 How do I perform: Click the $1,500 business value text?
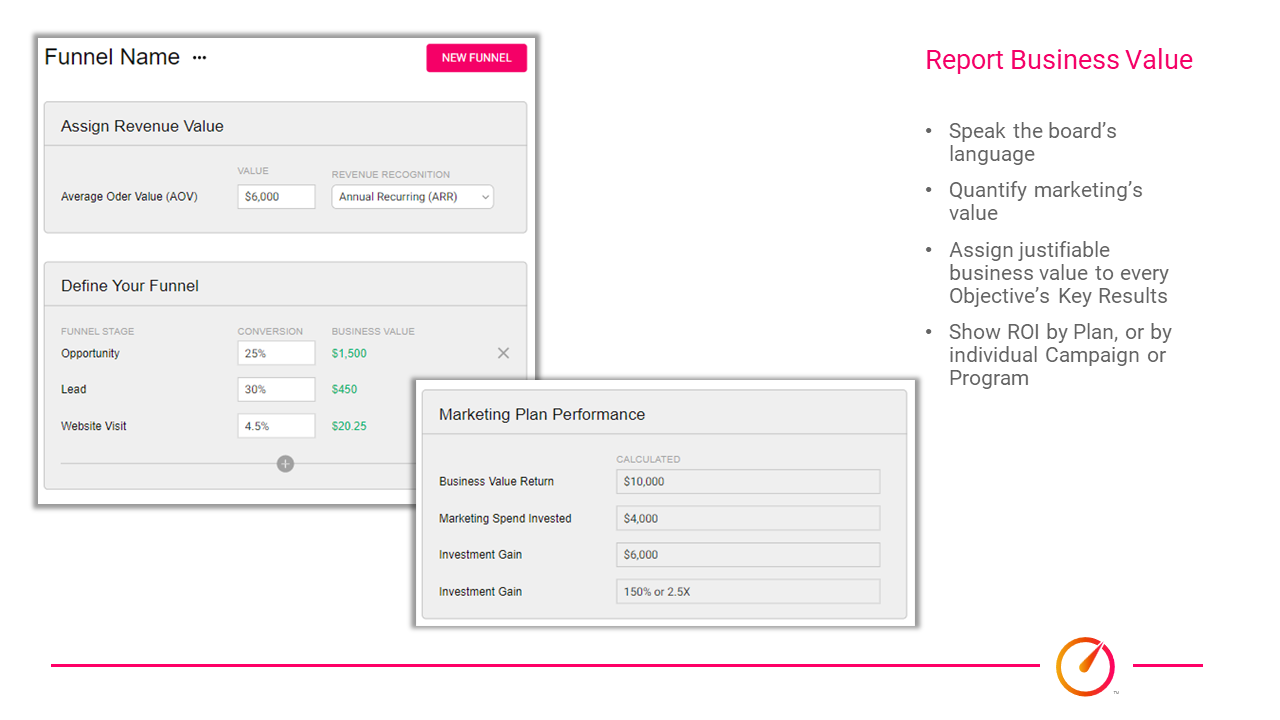349,353
